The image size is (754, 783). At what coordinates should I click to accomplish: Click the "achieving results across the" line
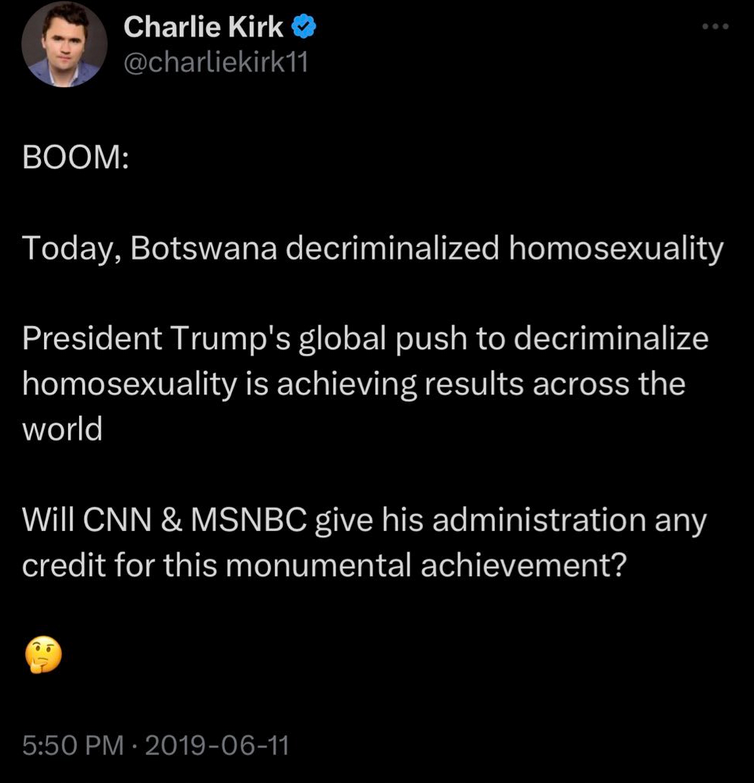(481, 384)
